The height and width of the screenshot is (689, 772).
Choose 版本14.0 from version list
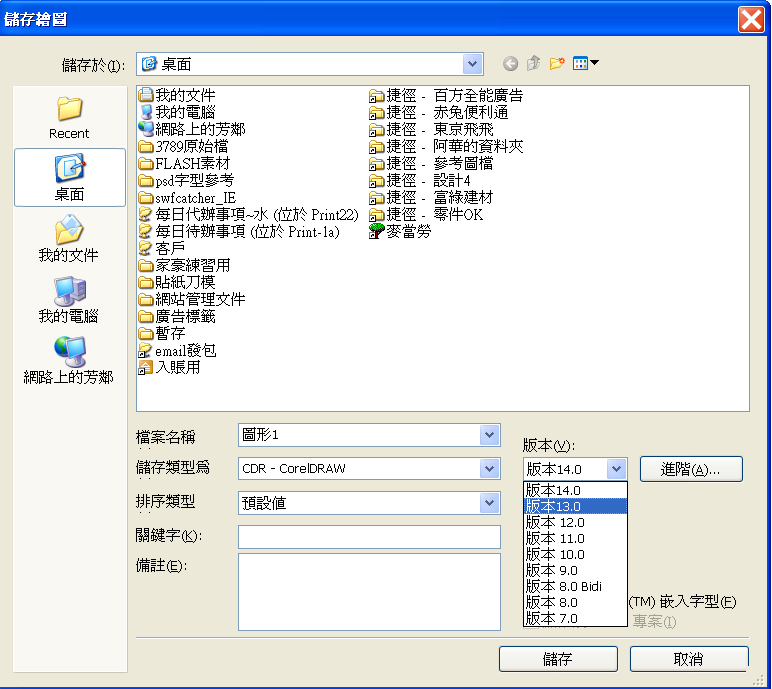click(x=575, y=491)
